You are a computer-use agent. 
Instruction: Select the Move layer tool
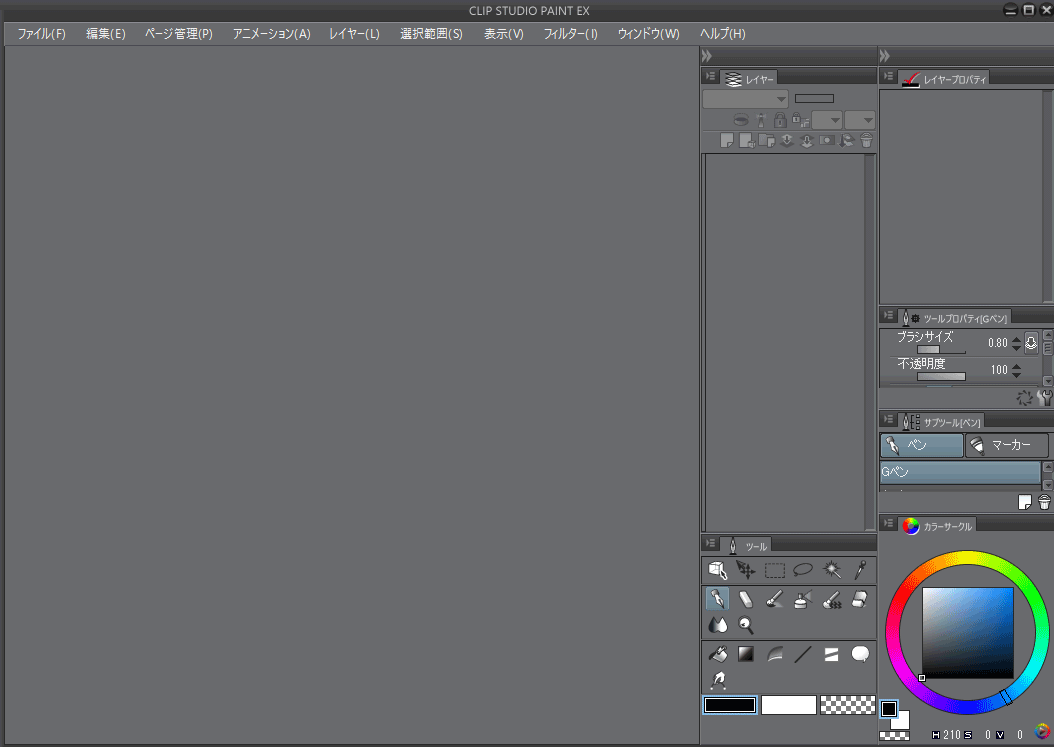(x=745, y=570)
